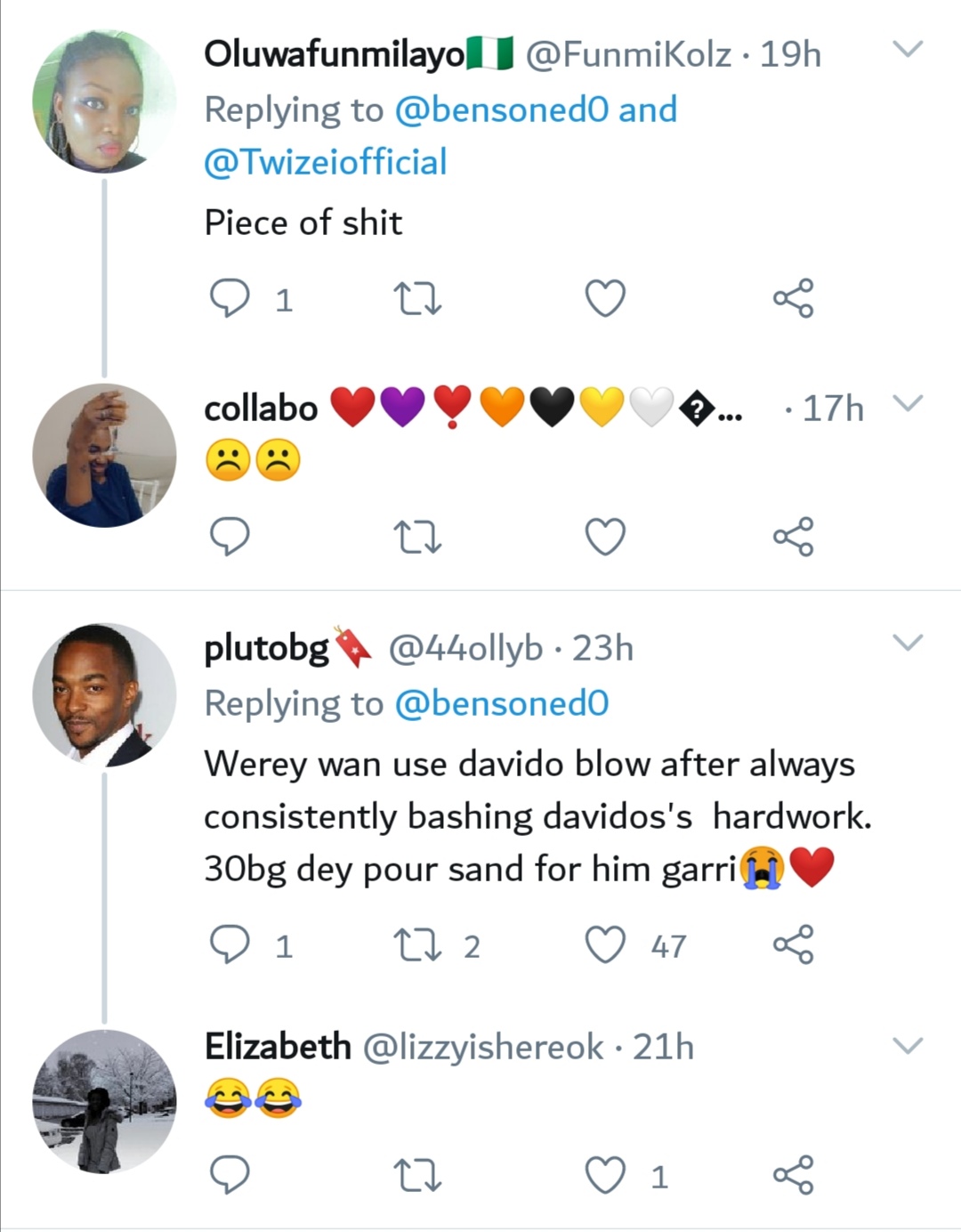Retweet plutobg's tweet about davido
The height and width of the screenshot is (1232, 961).
(x=417, y=944)
